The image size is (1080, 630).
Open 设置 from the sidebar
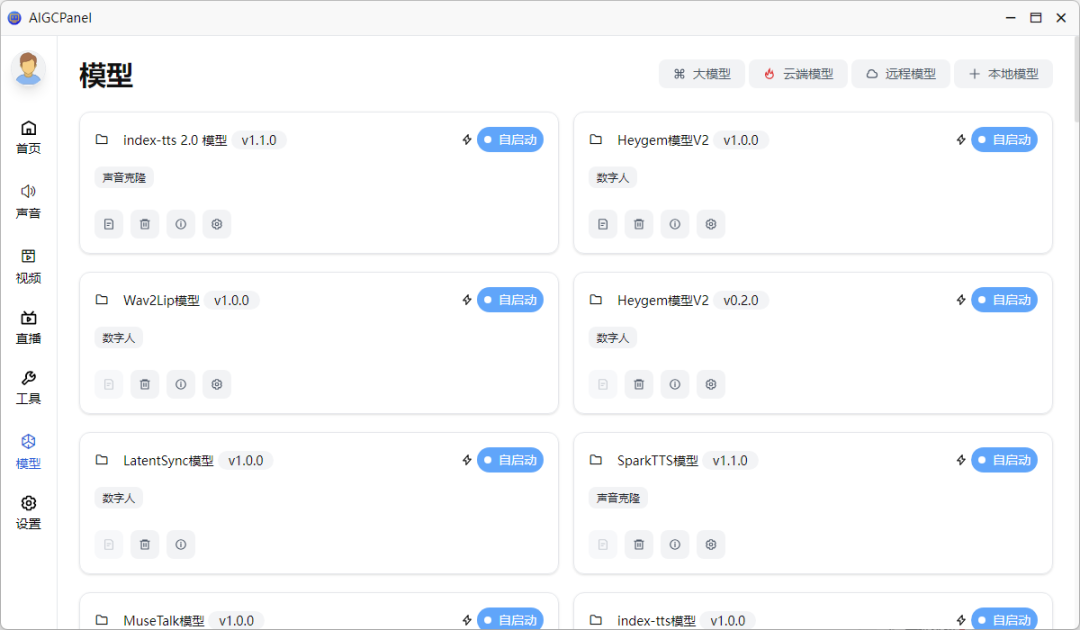click(x=28, y=512)
